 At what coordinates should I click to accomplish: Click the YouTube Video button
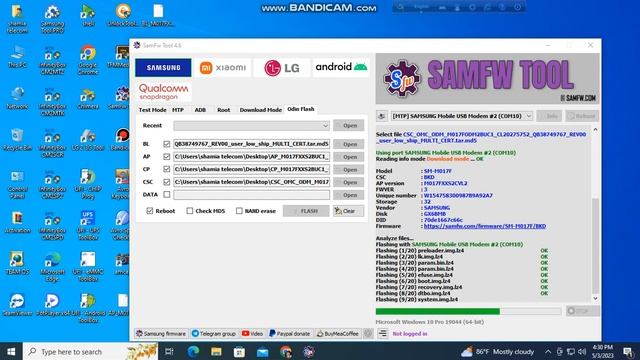[x=252, y=333]
